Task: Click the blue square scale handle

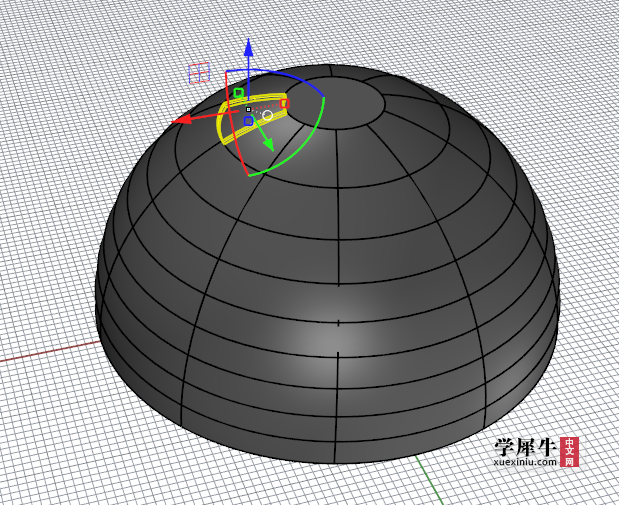Action: click(248, 121)
